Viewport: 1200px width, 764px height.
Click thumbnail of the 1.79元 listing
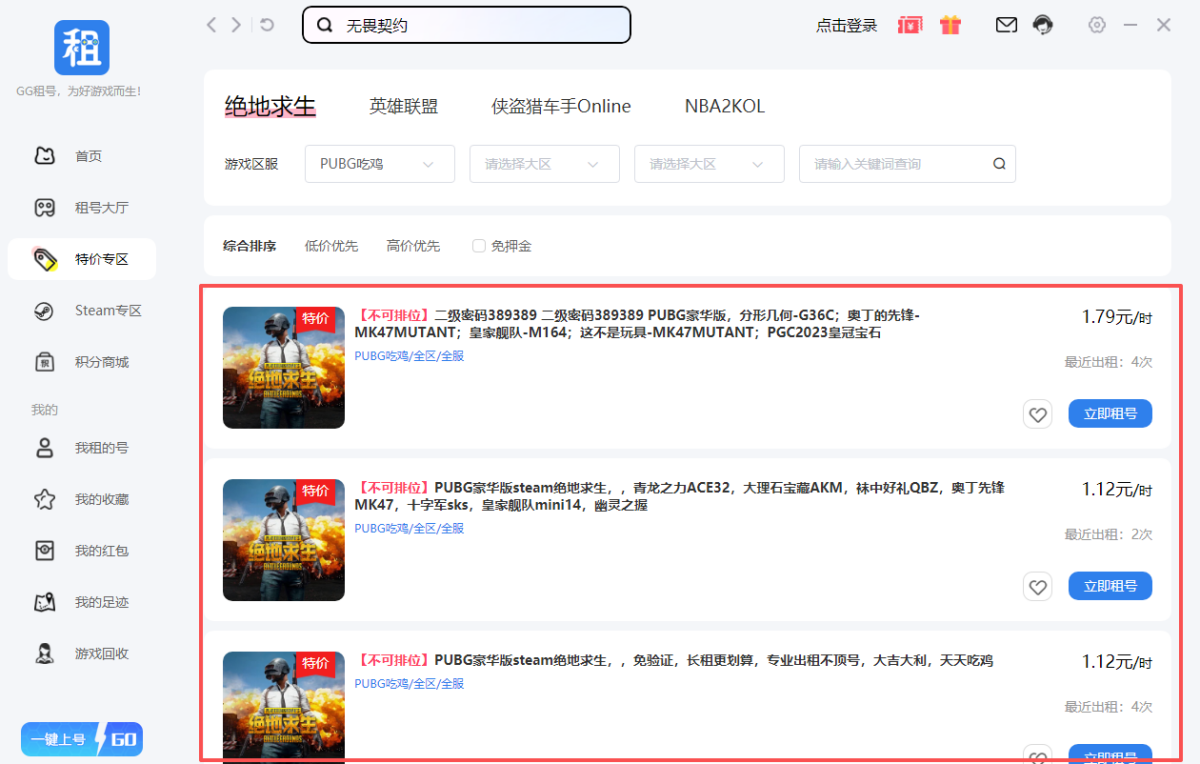click(284, 367)
